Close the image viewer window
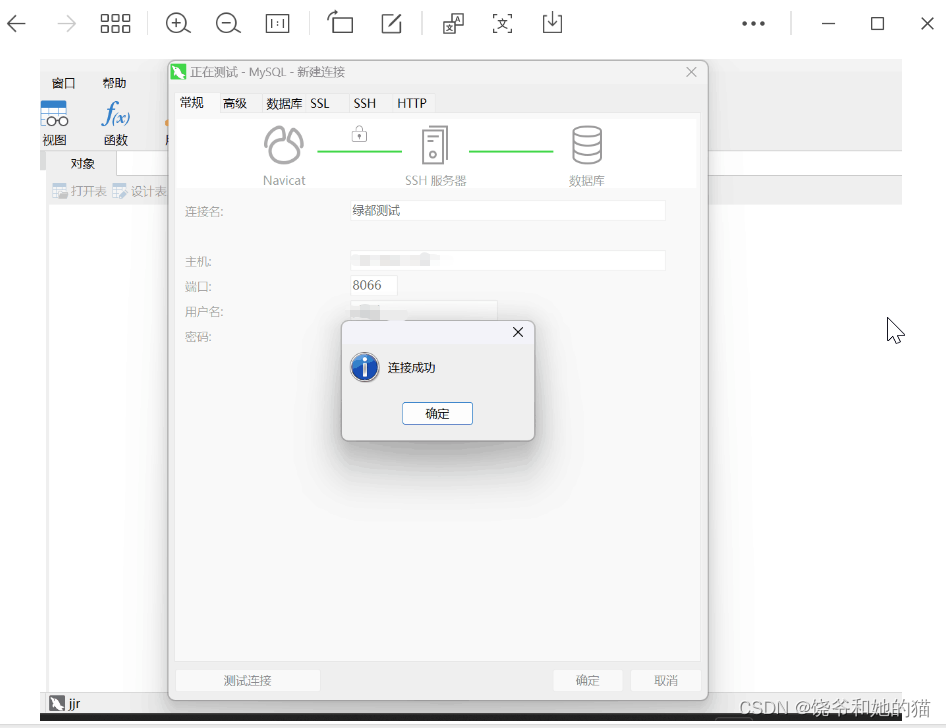946x728 pixels. click(x=927, y=24)
